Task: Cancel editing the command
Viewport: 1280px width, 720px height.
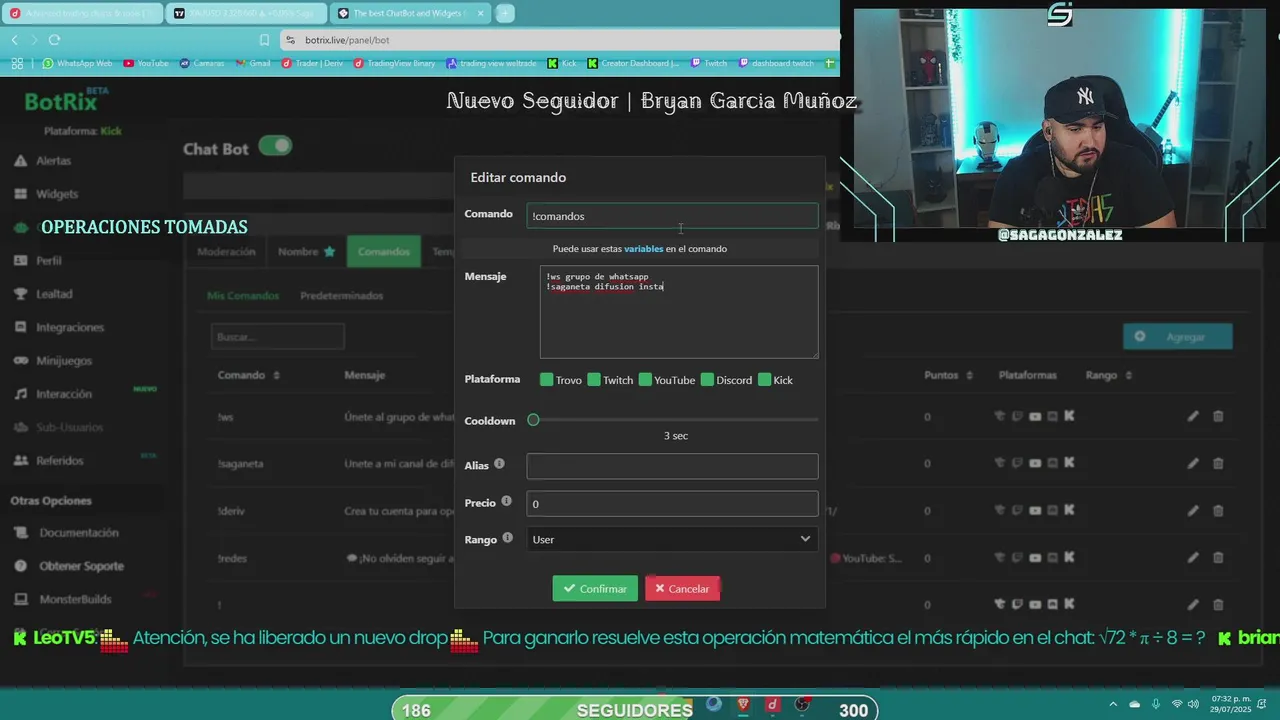Action: [682, 589]
